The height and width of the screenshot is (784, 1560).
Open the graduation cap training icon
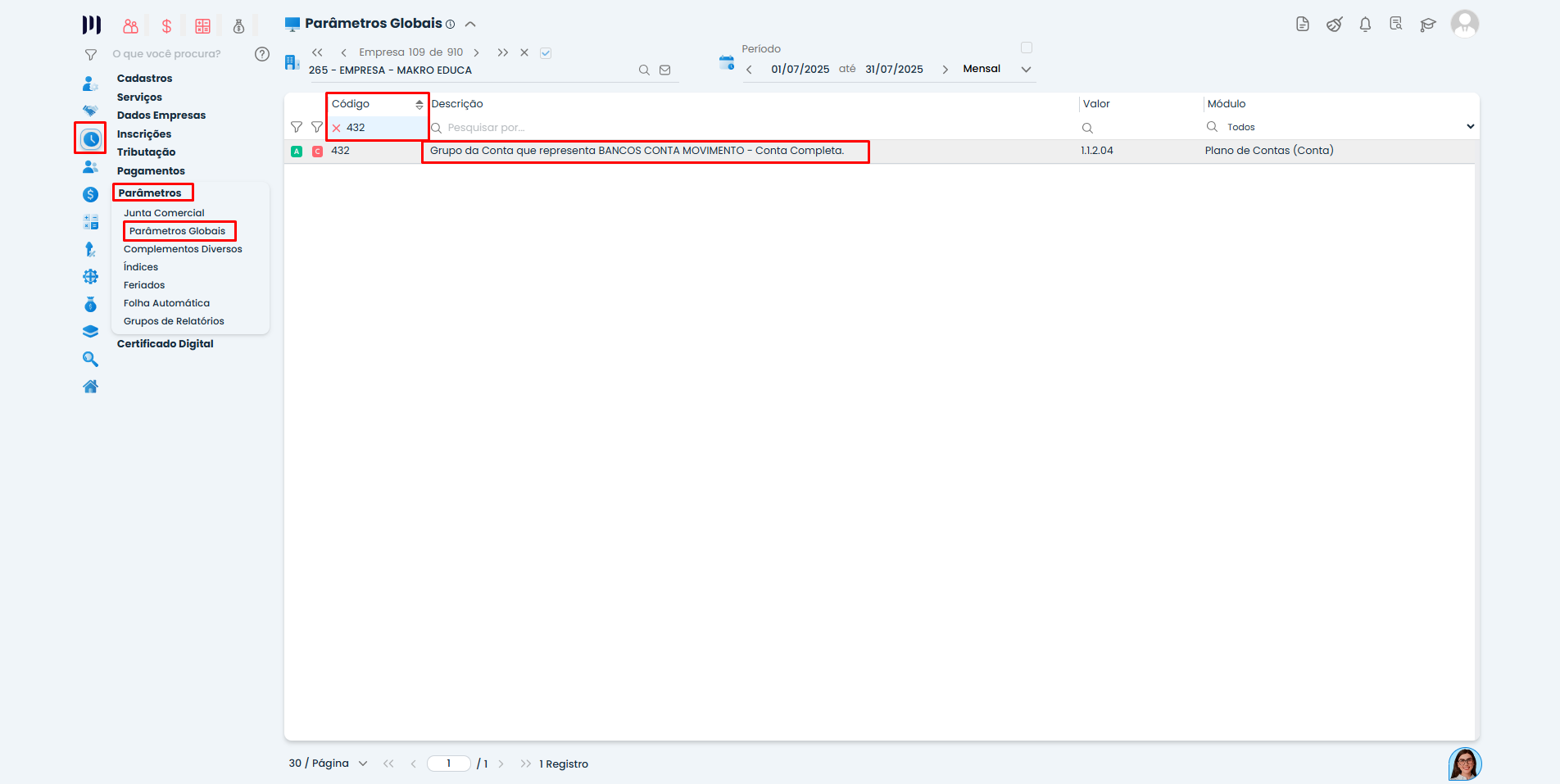pos(1428,25)
